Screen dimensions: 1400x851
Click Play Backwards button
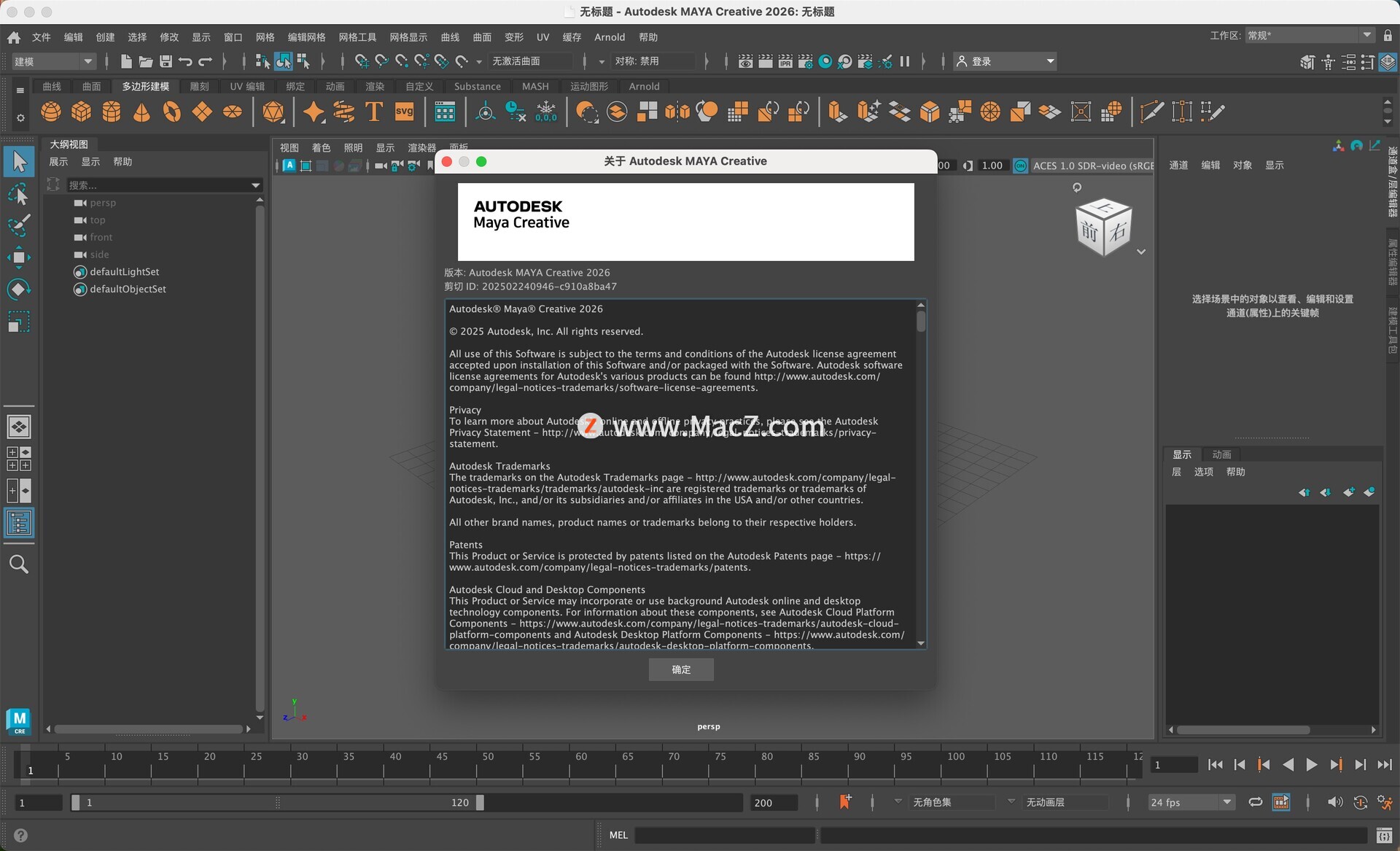click(x=1288, y=764)
